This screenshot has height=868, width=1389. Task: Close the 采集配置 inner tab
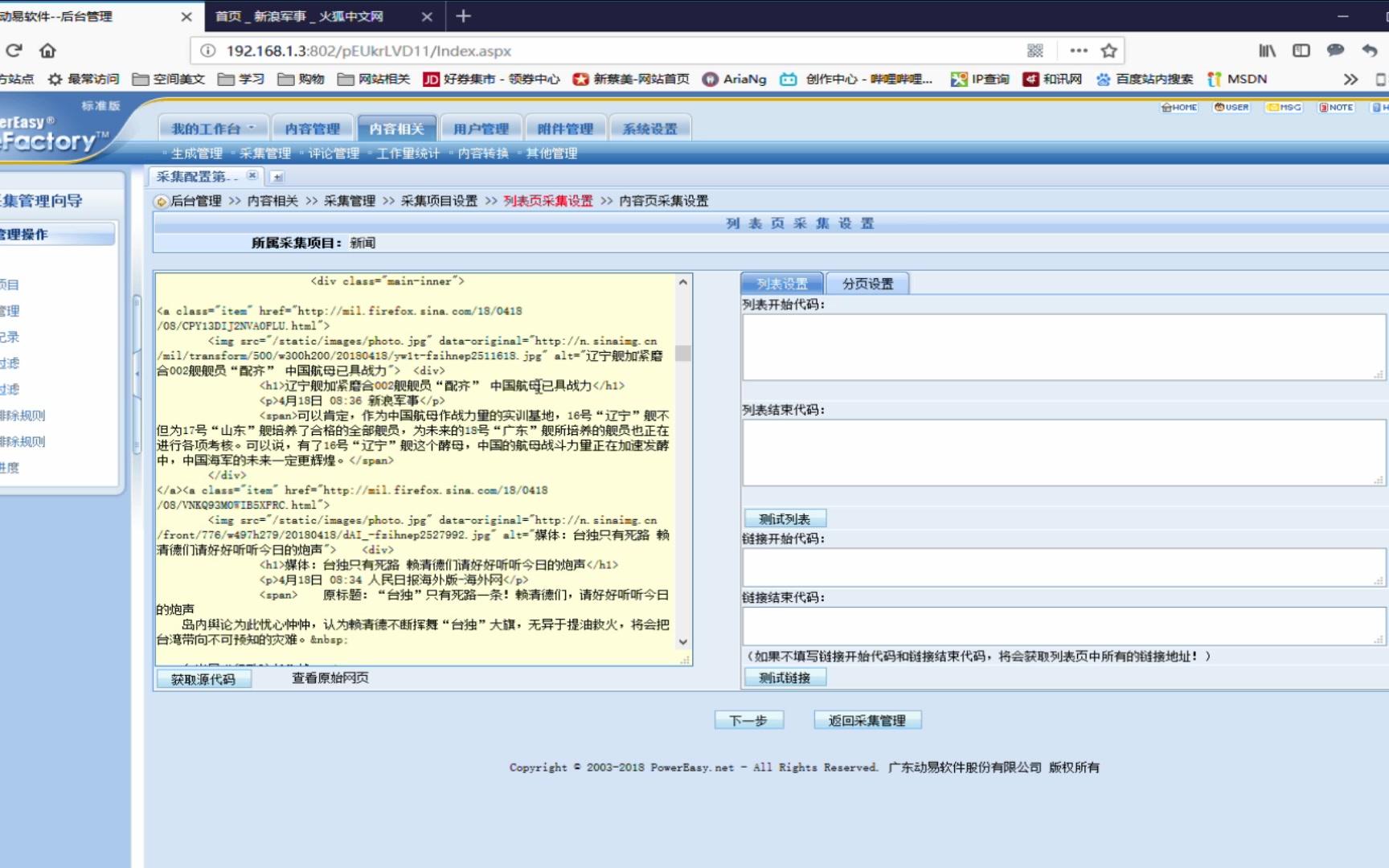[x=252, y=175]
